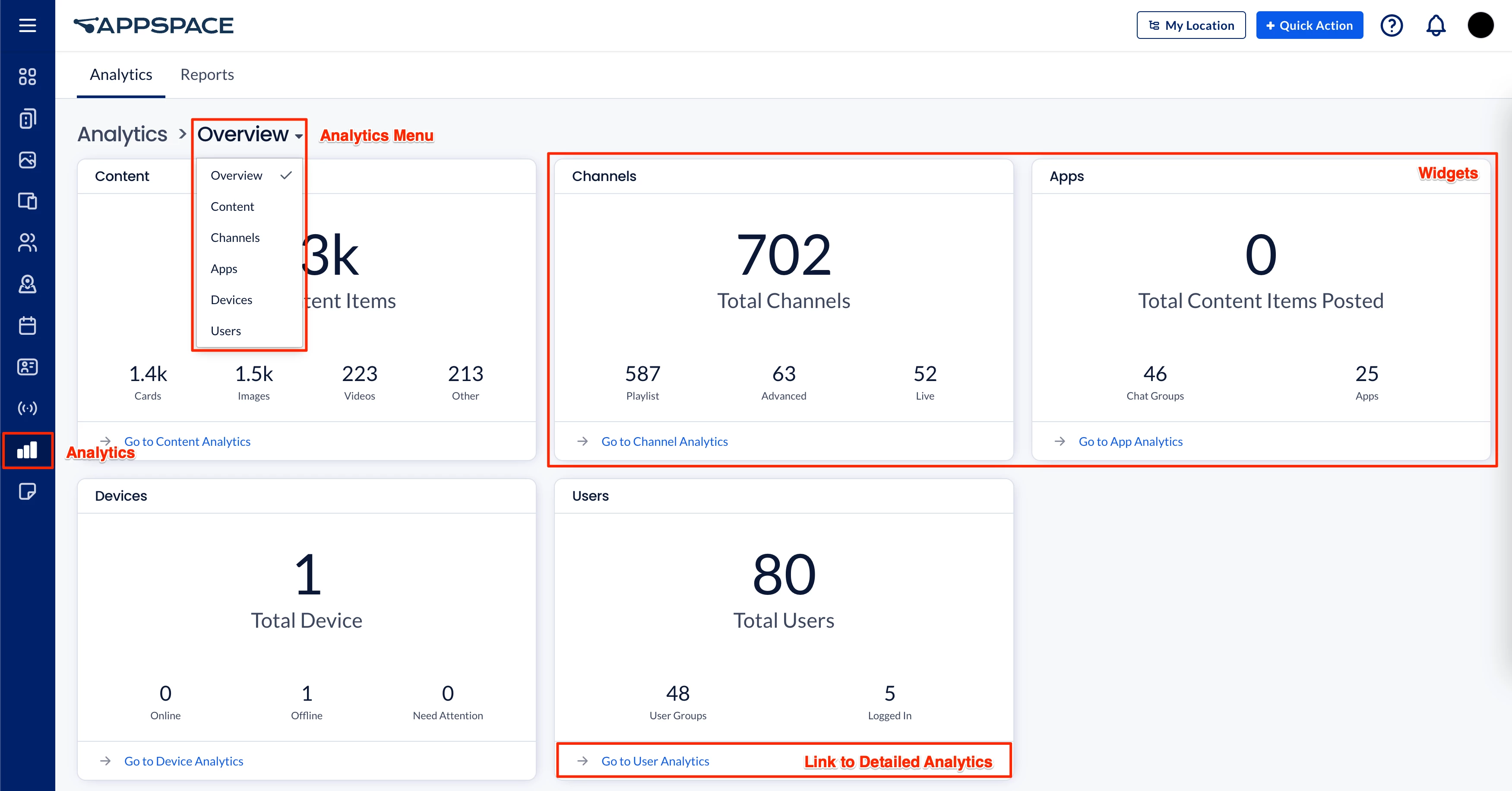The height and width of the screenshot is (791, 1512).
Task: Click the Channels widget title
Action: click(x=604, y=176)
